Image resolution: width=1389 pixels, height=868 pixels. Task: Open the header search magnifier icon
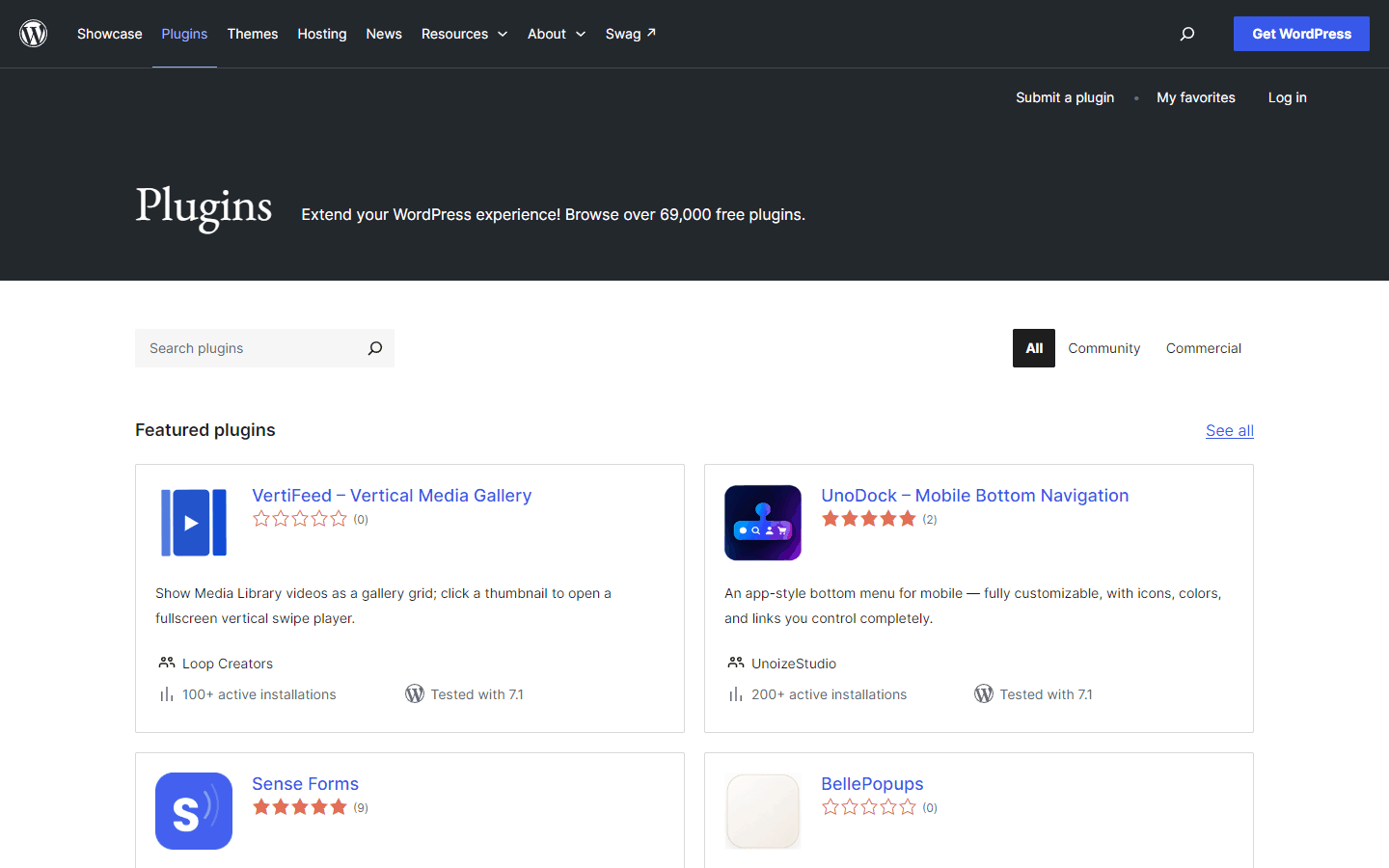pyautogui.click(x=1187, y=34)
